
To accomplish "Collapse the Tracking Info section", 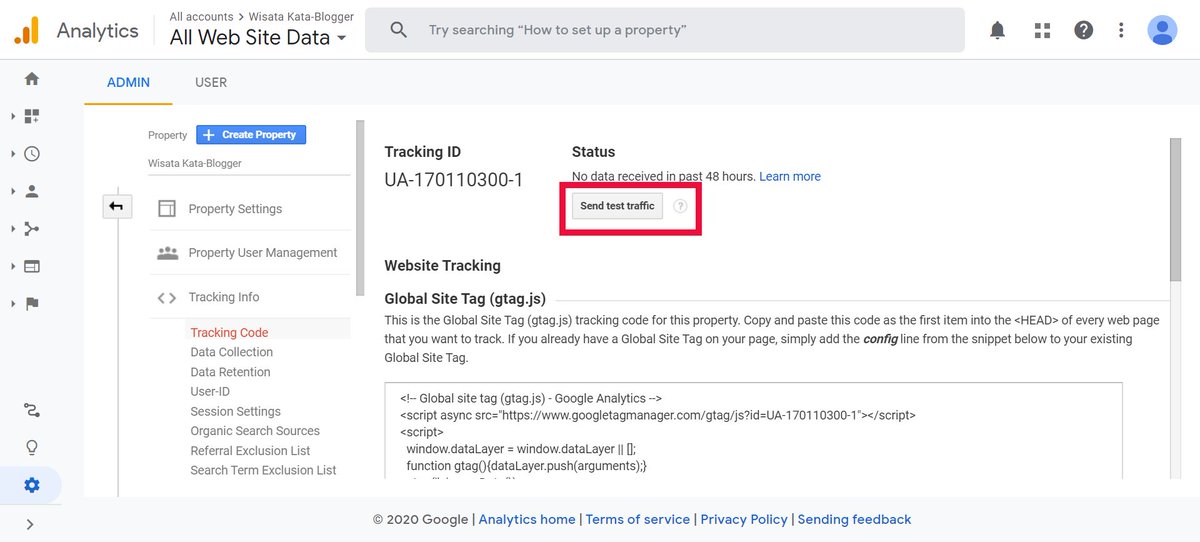I will 223,297.
